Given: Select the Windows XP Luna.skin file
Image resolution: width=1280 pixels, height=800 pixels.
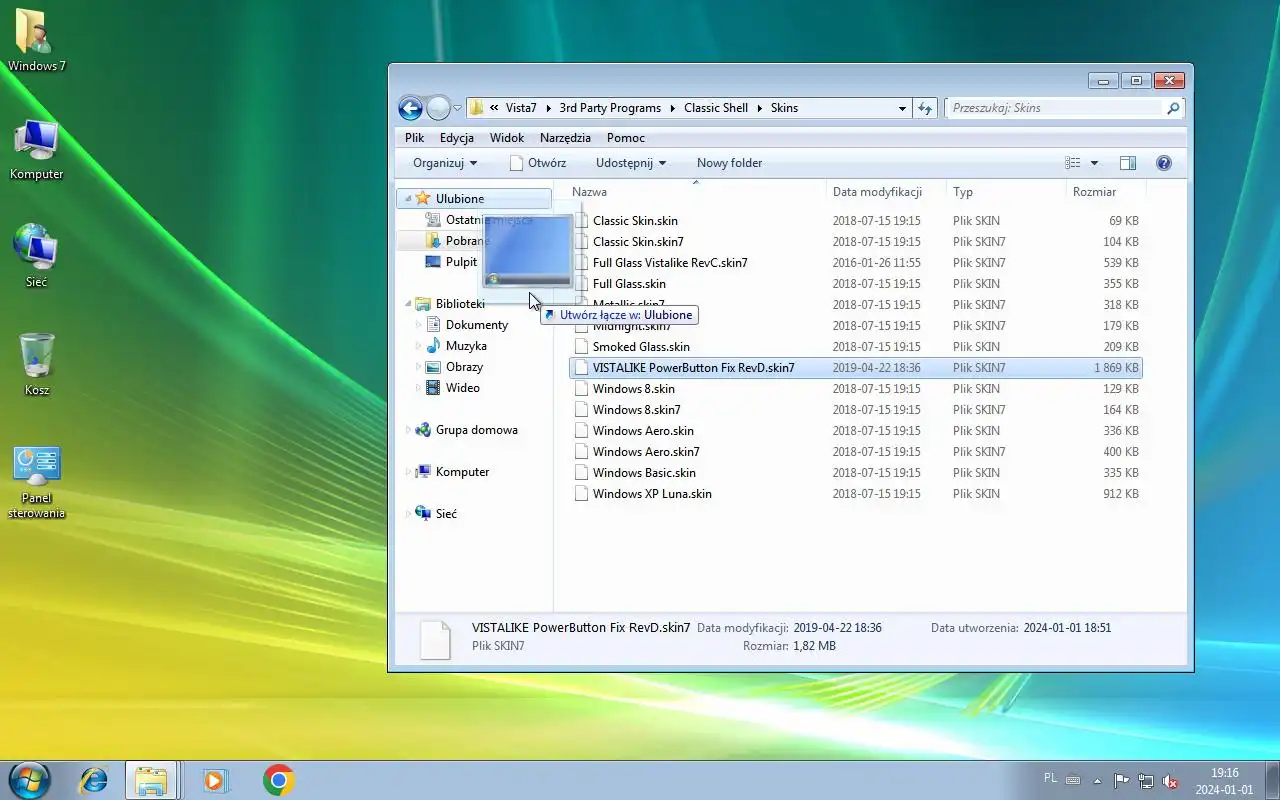Looking at the screenshot, I should tap(652, 494).
